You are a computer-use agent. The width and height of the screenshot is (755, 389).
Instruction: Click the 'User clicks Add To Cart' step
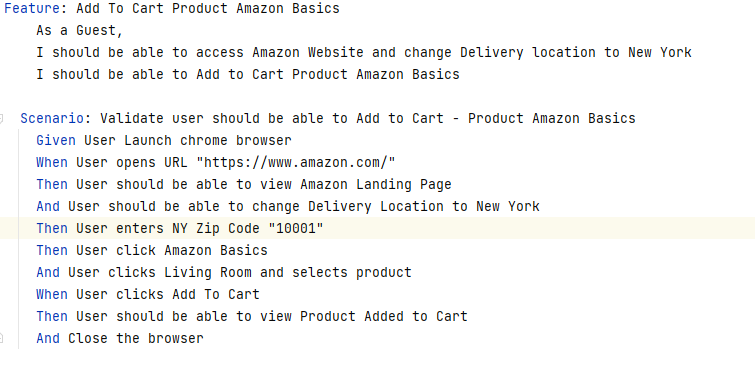point(148,294)
